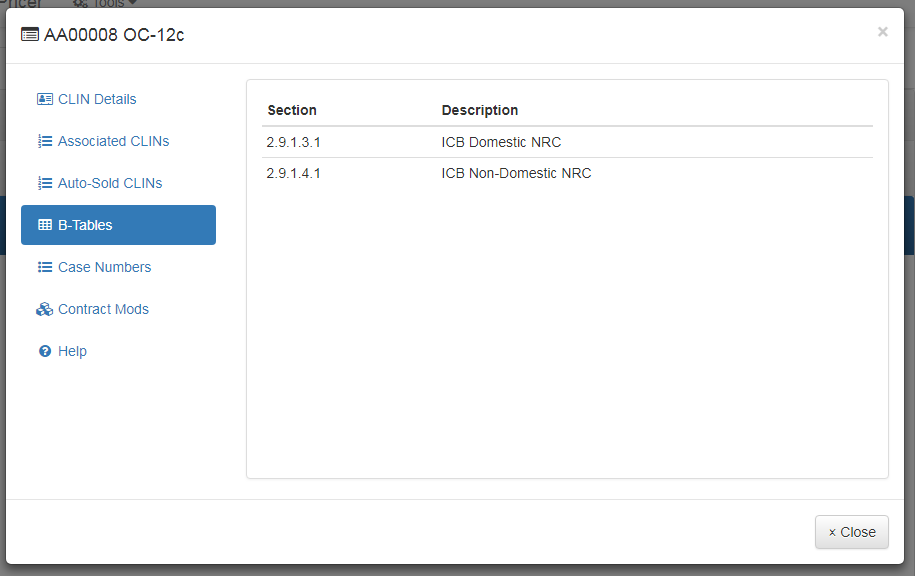This screenshot has width=915, height=576.
Task: Open Help via the question mark icon
Action: pyautogui.click(x=44, y=350)
